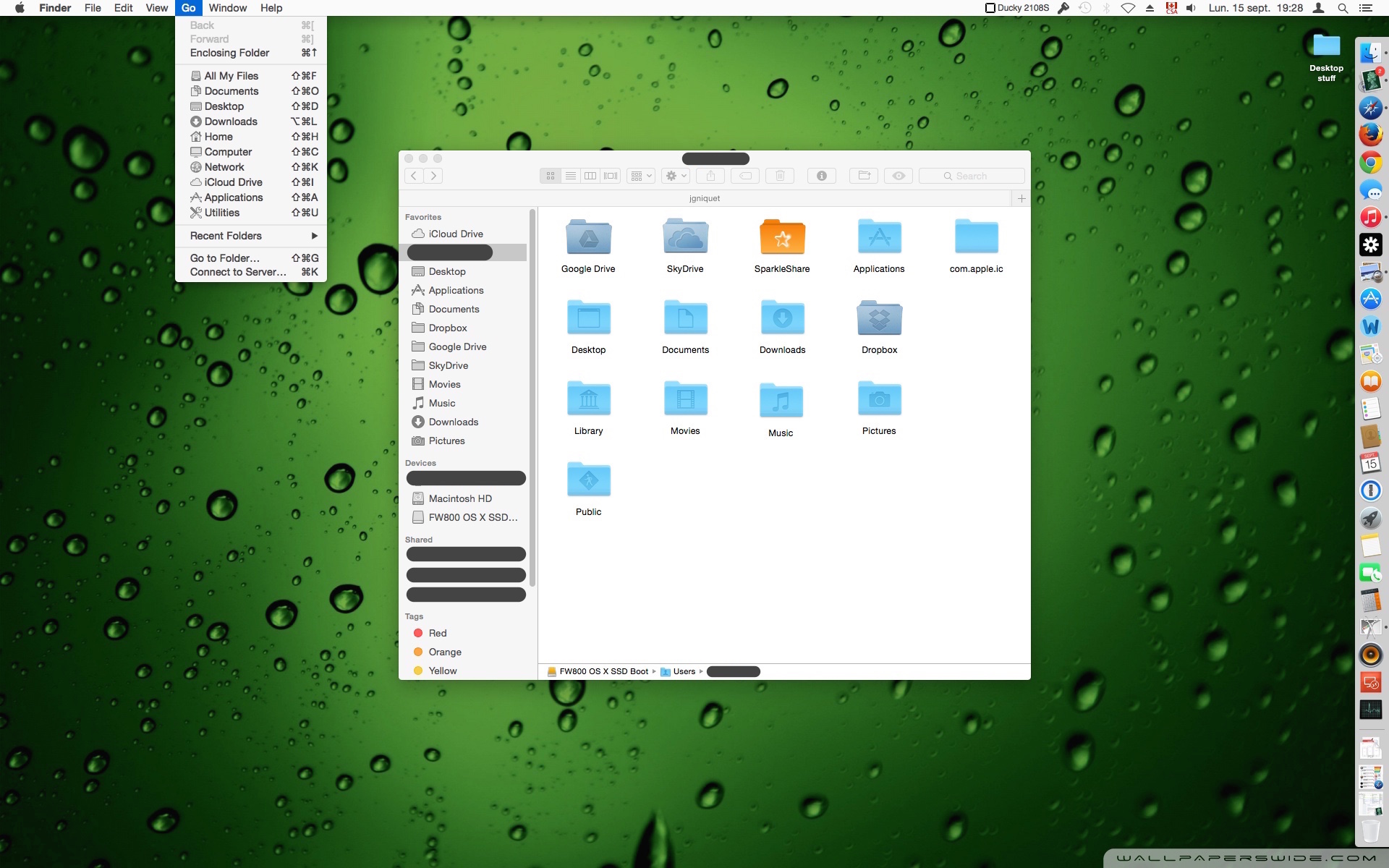Click the New Folder toolbar icon
The height and width of the screenshot is (868, 1389).
pos(863,176)
